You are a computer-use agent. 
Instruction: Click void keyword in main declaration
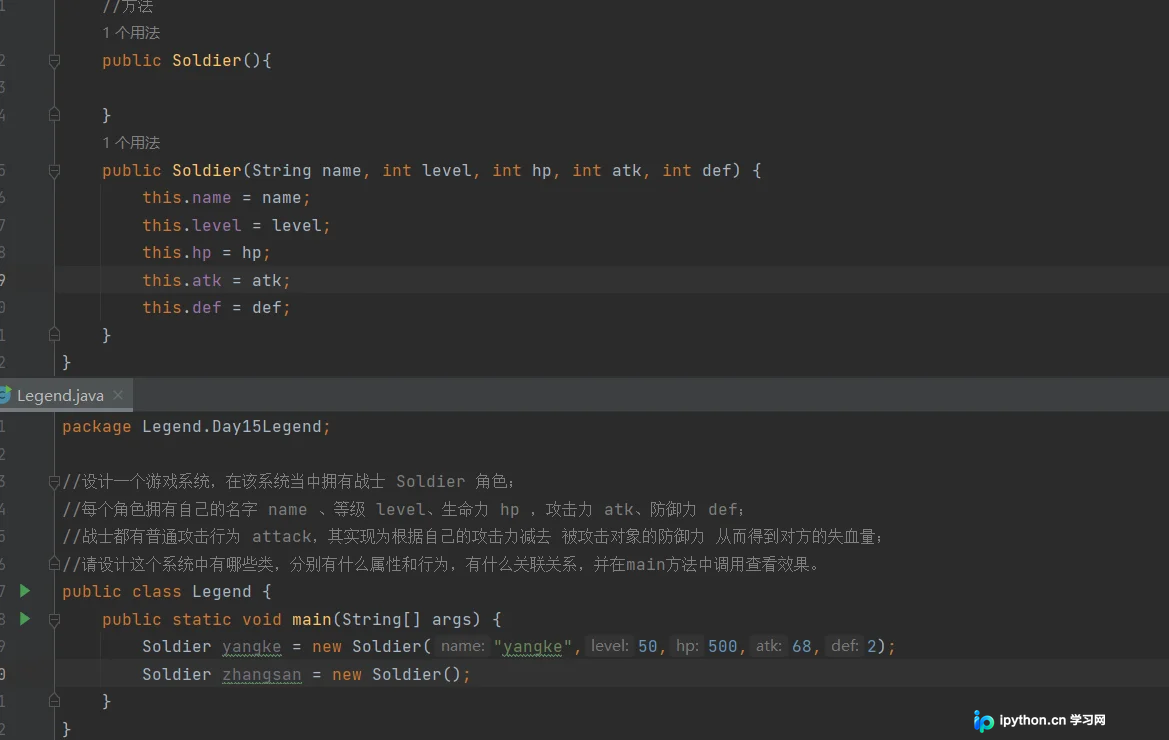click(x=262, y=619)
